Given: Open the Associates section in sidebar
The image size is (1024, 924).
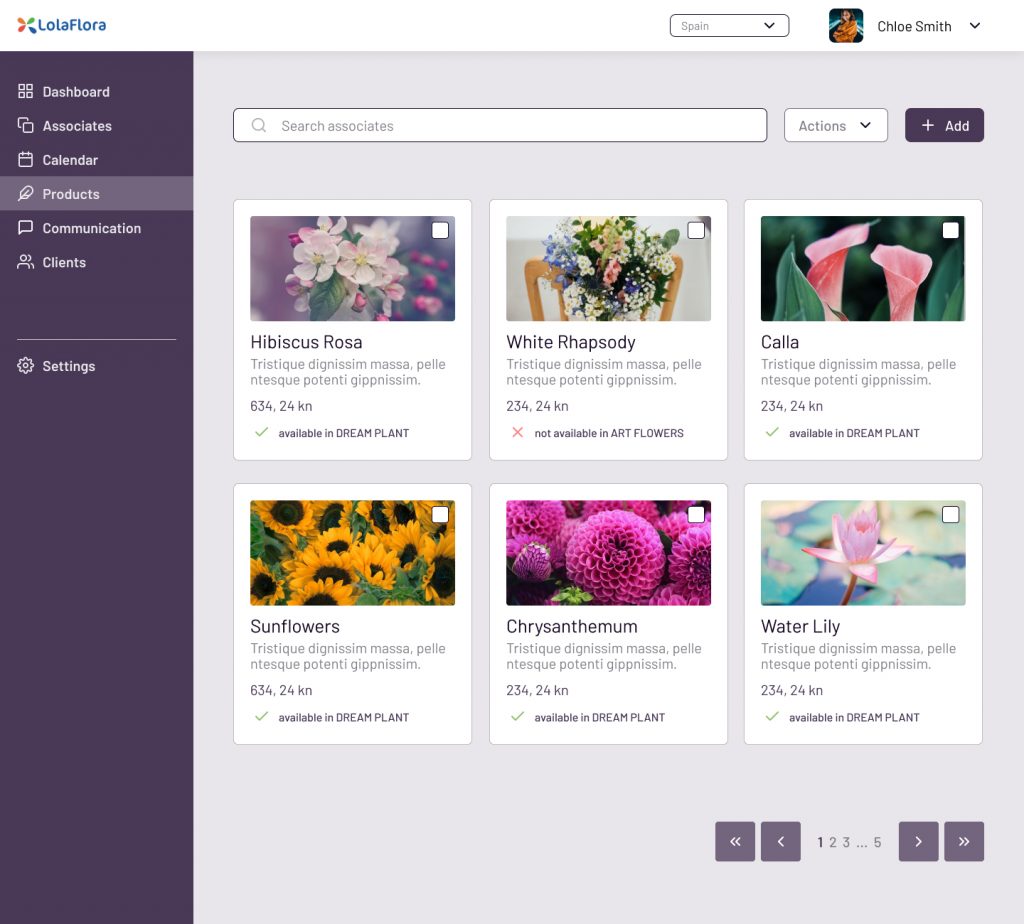Looking at the screenshot, I should click(x=77, y=126).
